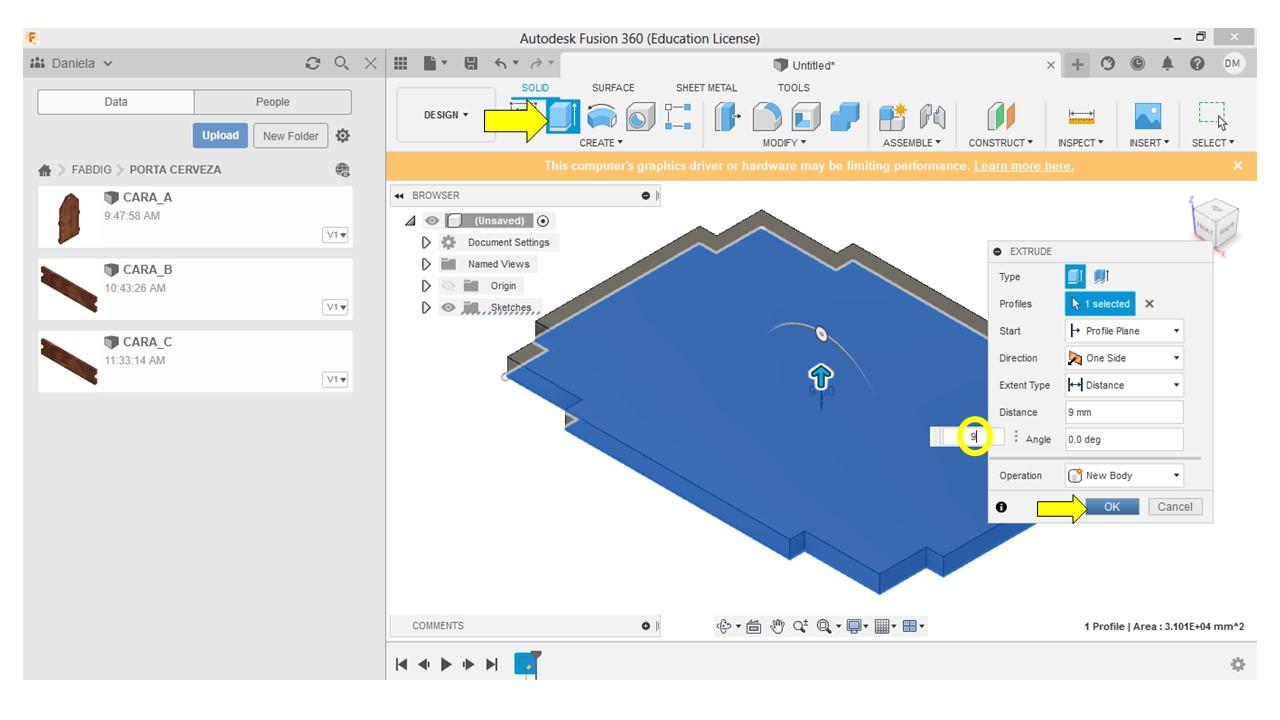Open data panel settings gear
1280x720 pixels.
click(343, 136)
